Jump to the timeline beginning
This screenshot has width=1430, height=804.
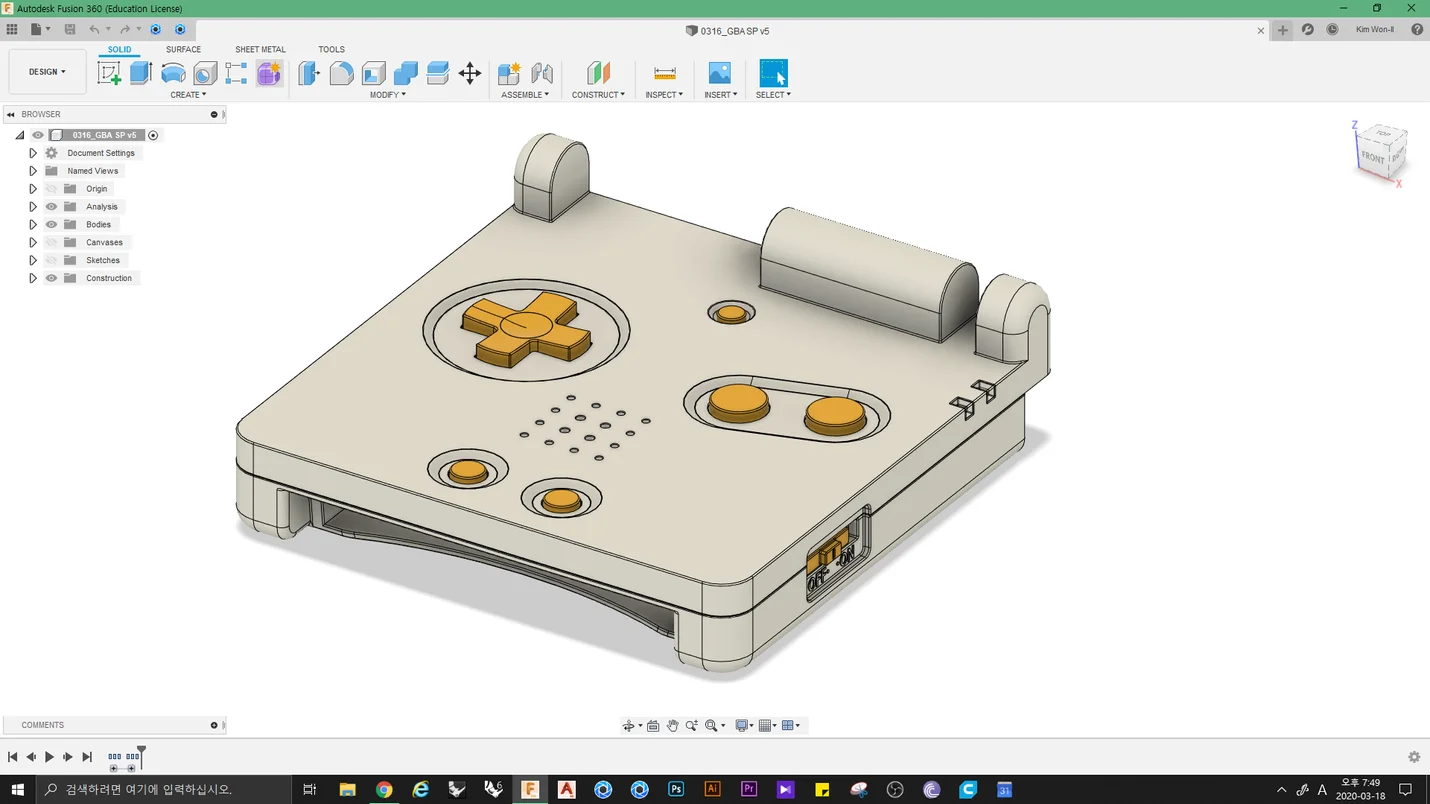coord(12,757)
